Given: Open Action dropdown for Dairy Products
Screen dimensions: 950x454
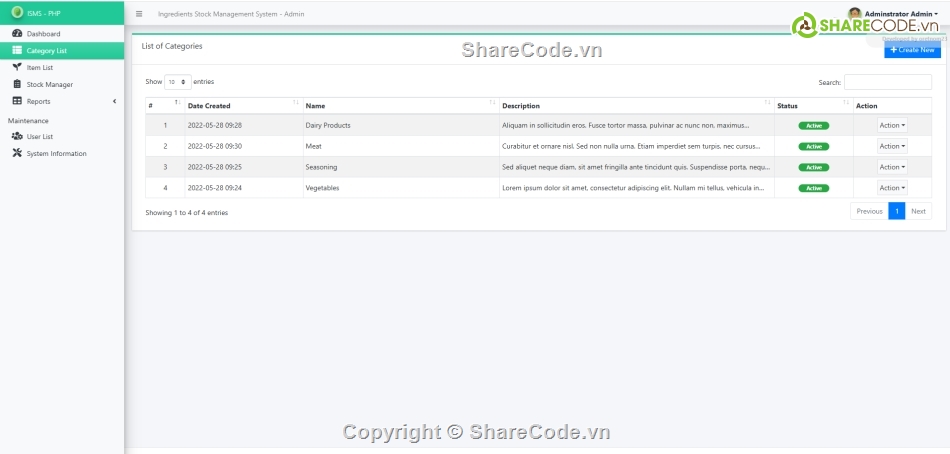Looking at the screenshot, I should (892, 125).
